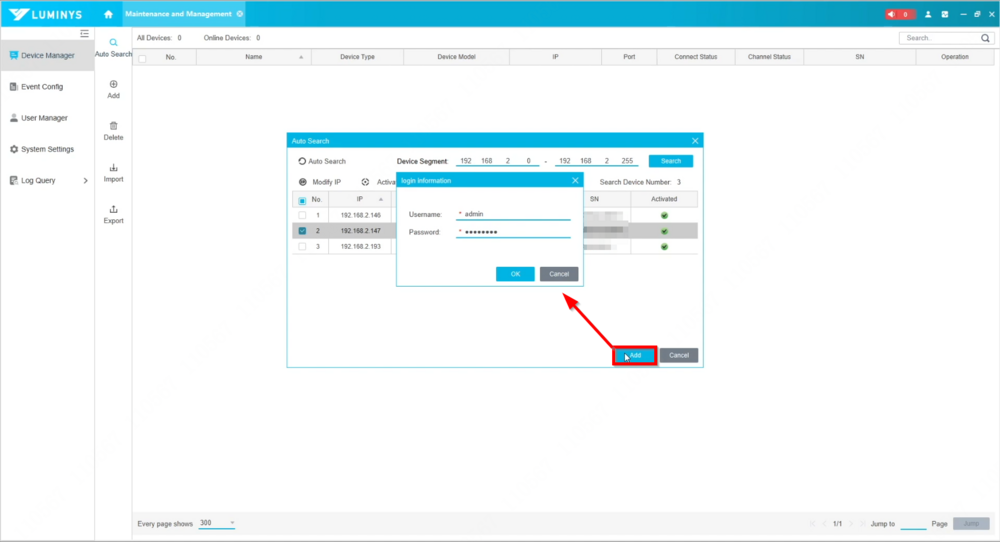The width and height of the screenshot is (1000, 542).
Task: Collapse the left sidebar using the menu icon
Action: 85,34
